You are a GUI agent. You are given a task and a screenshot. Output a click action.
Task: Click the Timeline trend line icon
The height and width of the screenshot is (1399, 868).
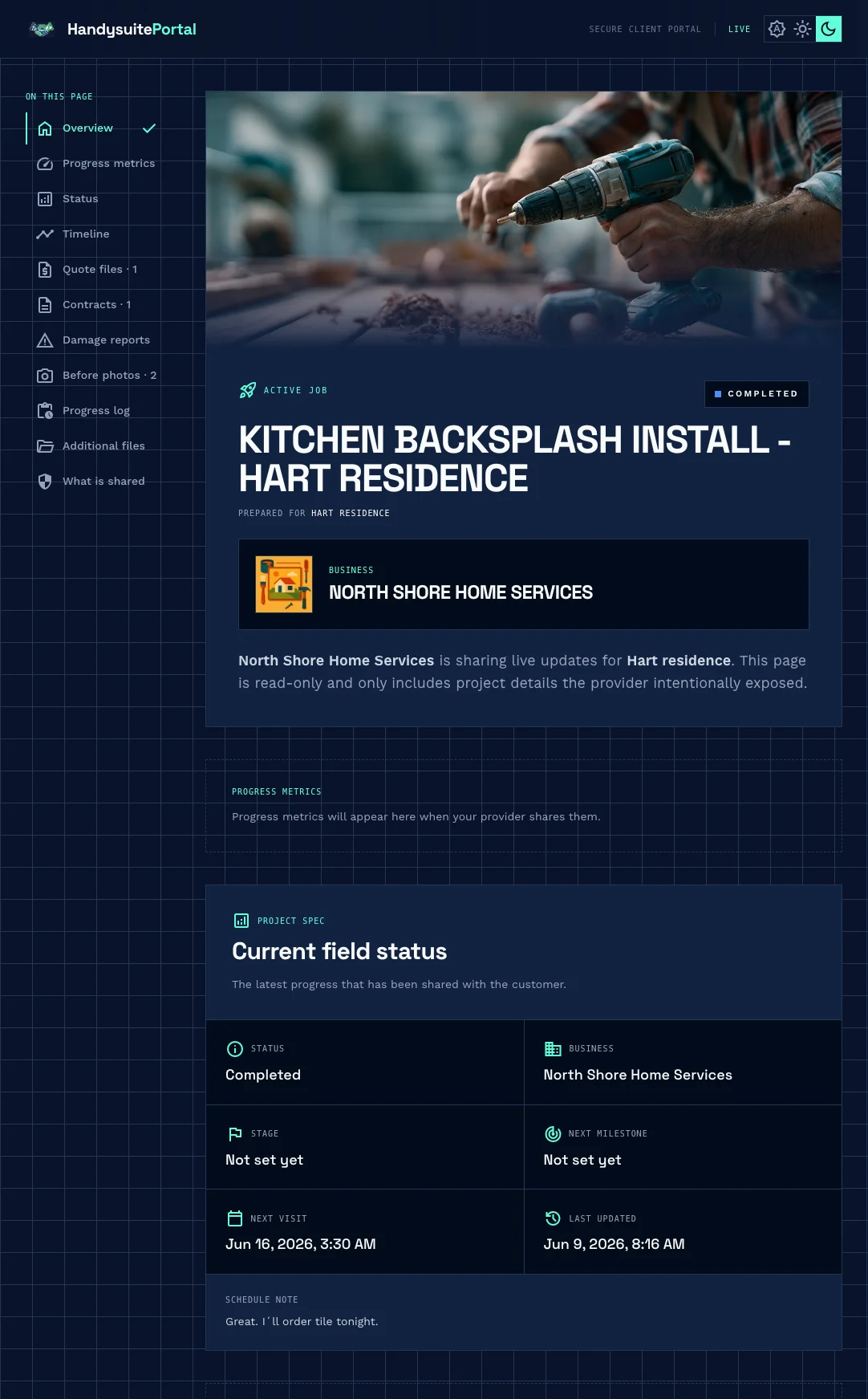(45, 234)
